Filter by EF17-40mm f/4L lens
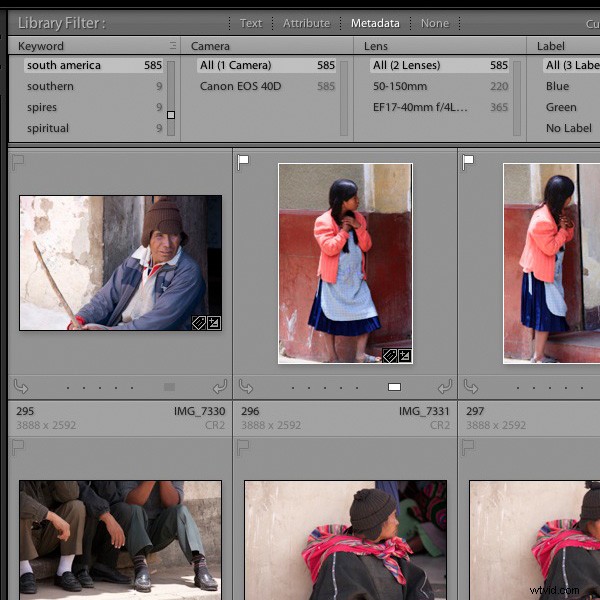Viewport: 600px width, 600px height. (440, 107)
